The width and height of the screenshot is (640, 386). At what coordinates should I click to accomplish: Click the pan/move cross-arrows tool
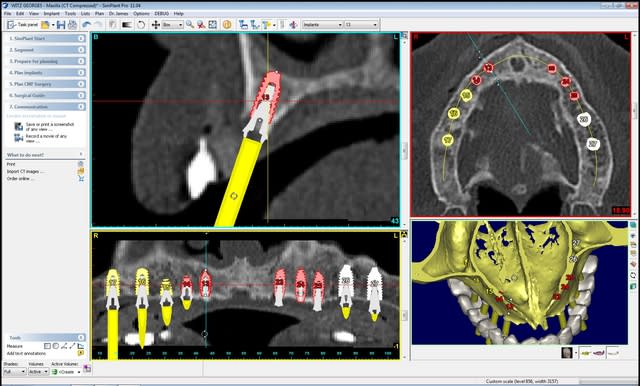click(x=156, y=25)
